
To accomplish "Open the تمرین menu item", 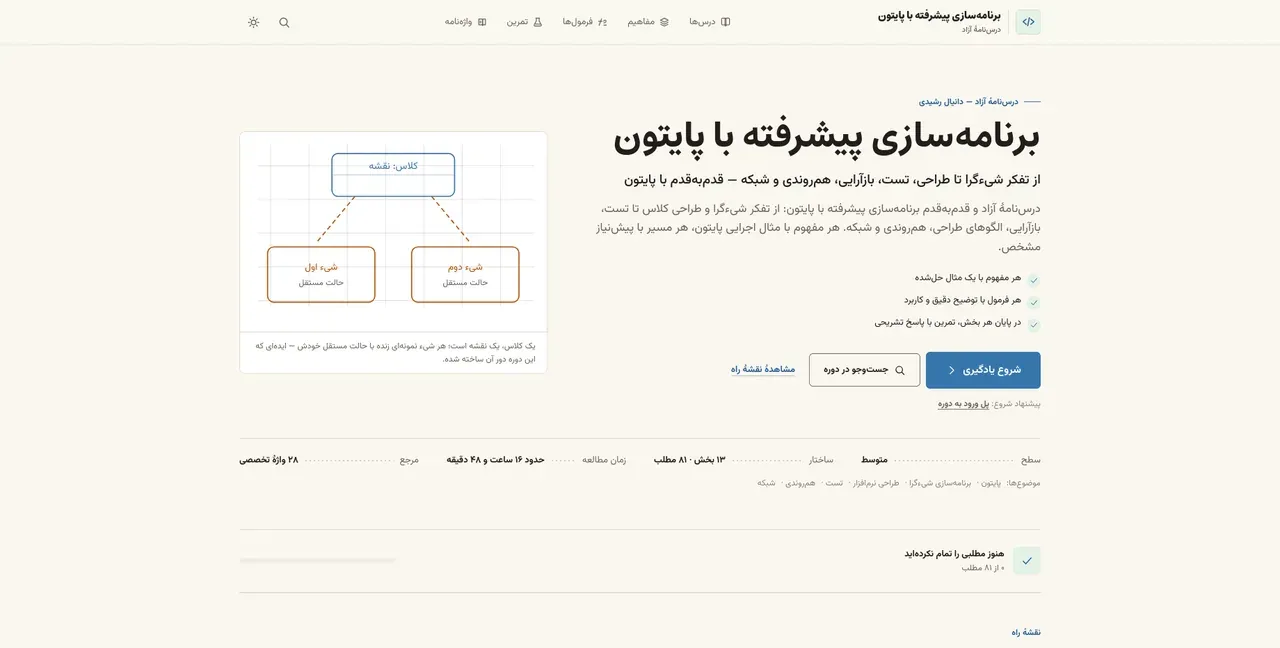I will pyautogui.click(x=524, y=22).
